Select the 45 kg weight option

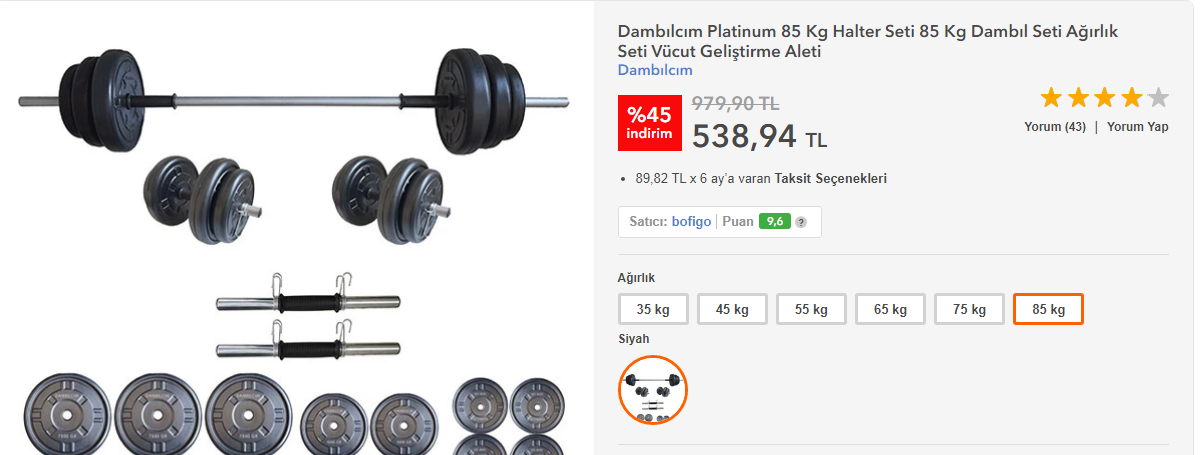click(x=732, y=309)
